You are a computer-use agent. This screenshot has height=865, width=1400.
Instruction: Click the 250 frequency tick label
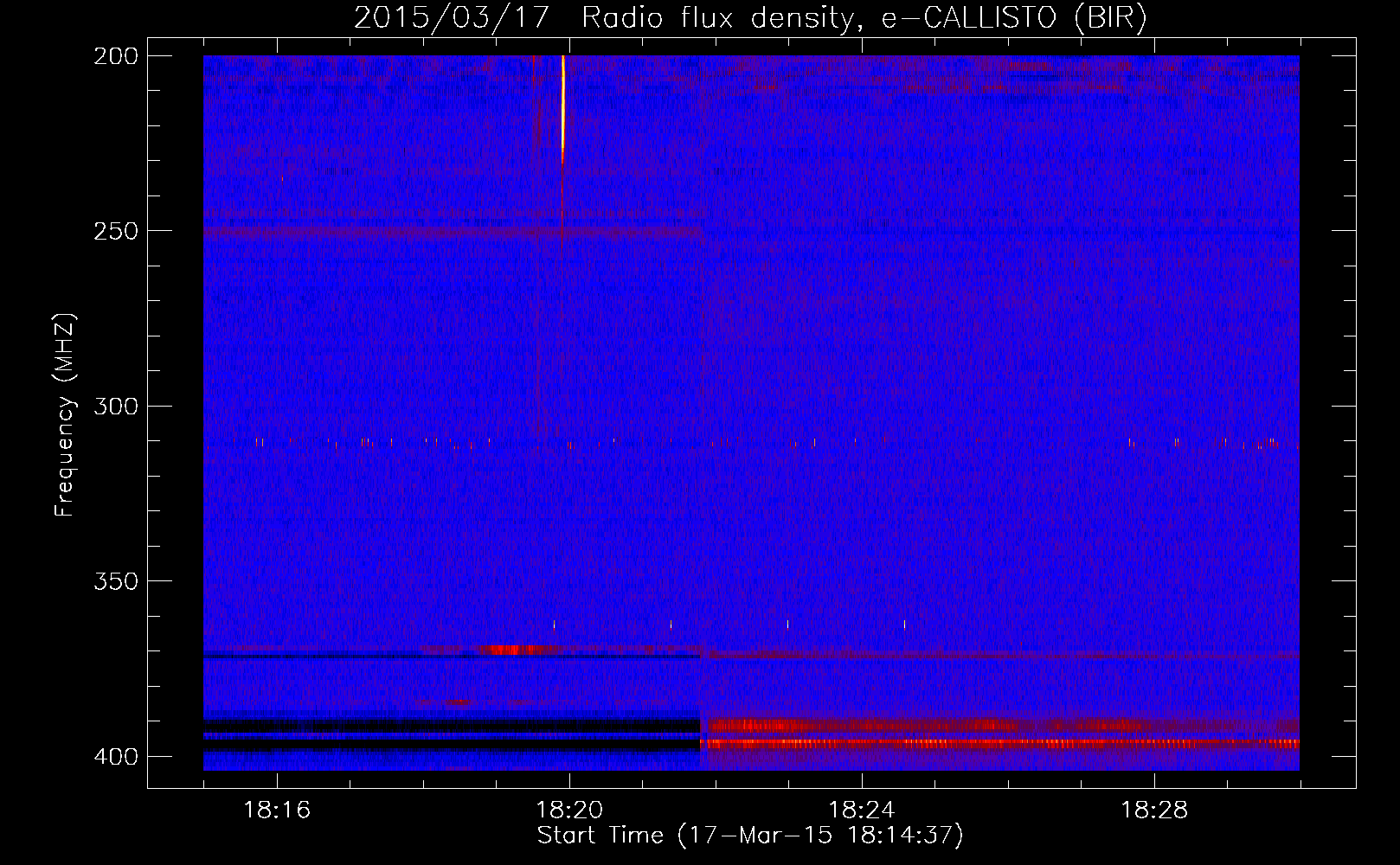tap(116, 231)
